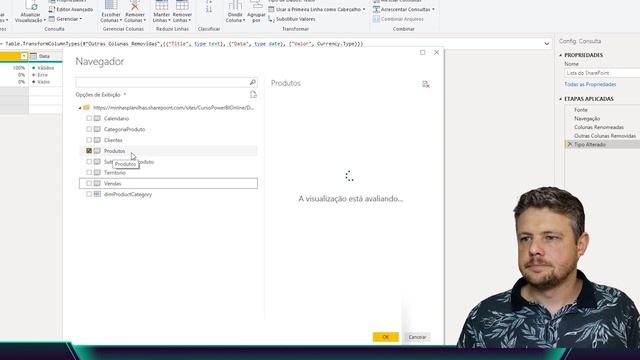Select the Clientes list item
Screen dimensions: 640x360
(113, 140)
